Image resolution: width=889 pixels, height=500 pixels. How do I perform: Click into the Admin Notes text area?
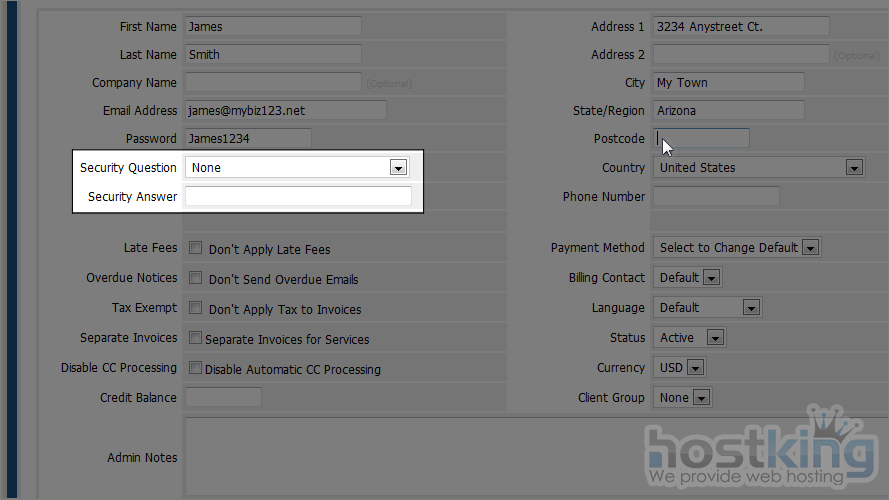pos(530,457)
